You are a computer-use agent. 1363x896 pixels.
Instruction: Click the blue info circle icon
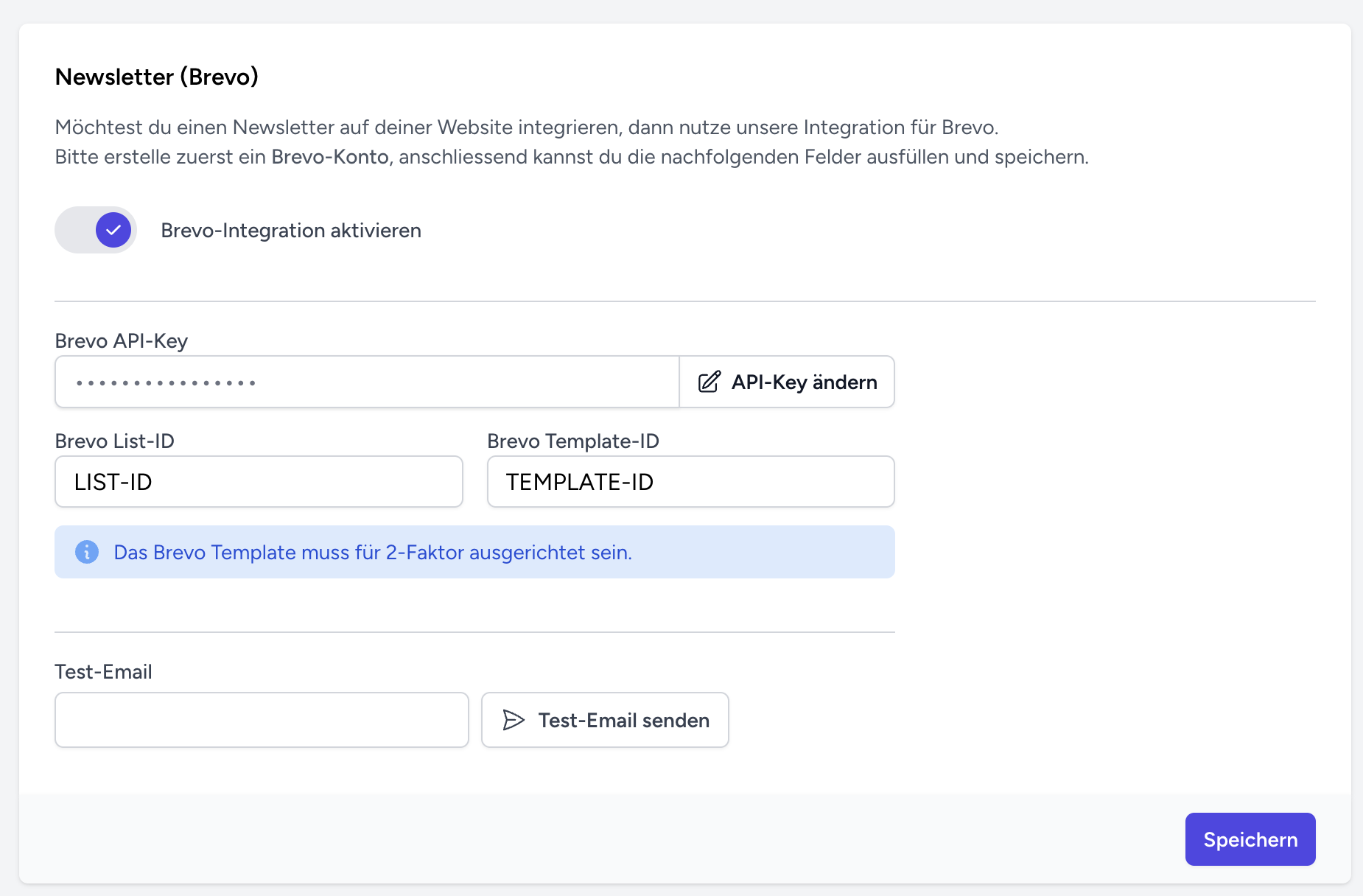[87, 552]
